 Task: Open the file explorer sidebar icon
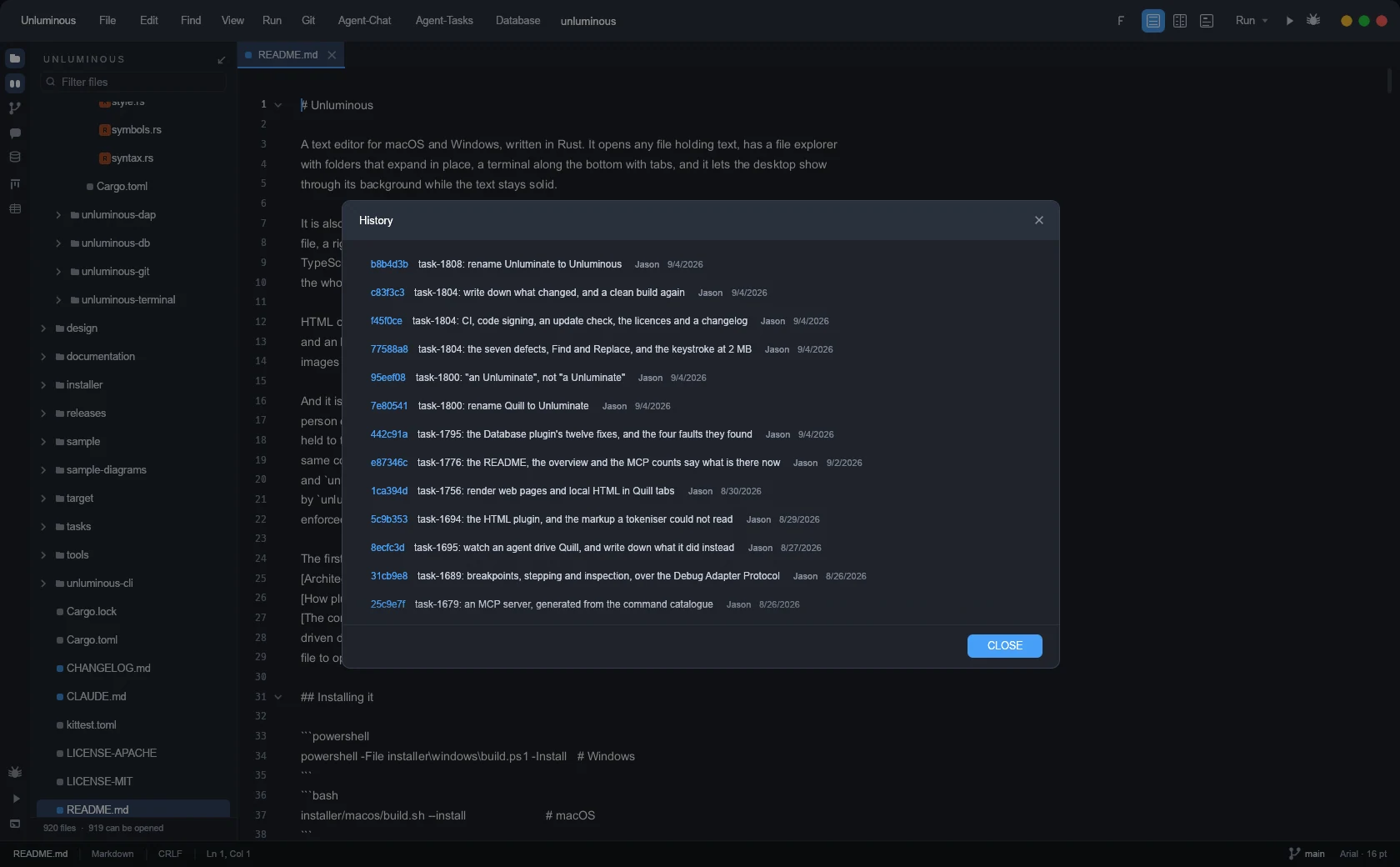point(15,58)
